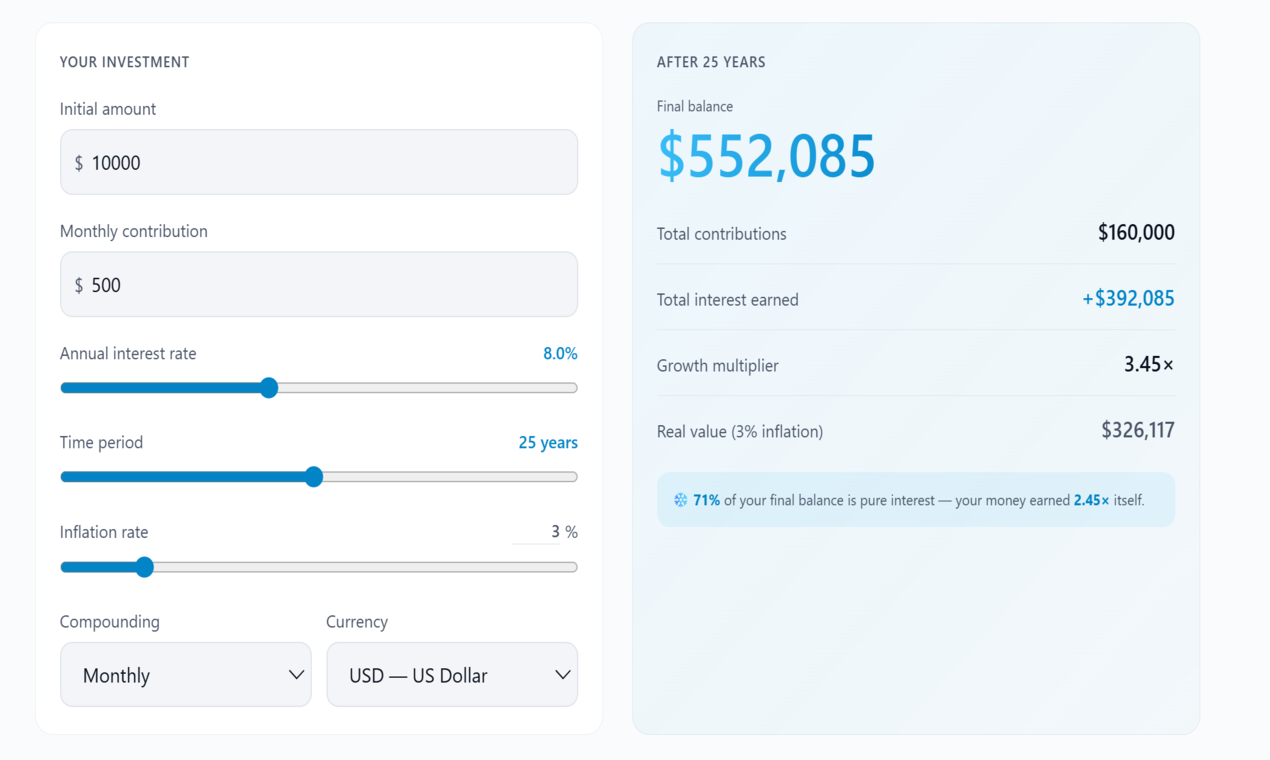Click the Time period slider handle
This screenshot has height=760, width=1270.
click(x=314, y=477)
